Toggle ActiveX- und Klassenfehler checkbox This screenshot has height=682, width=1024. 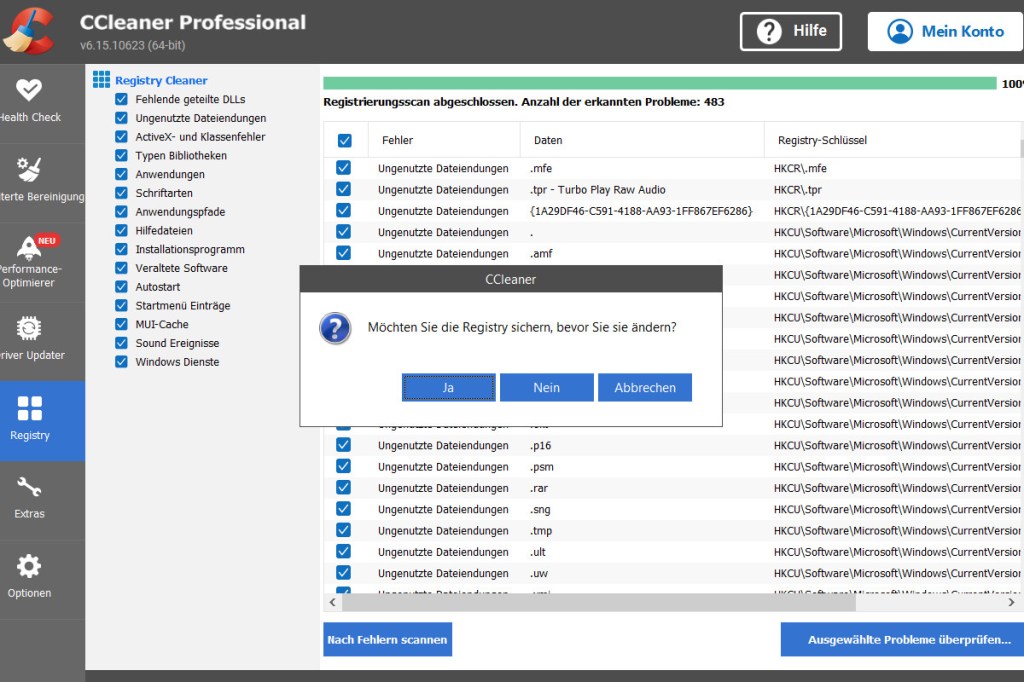pyautogui.click(x=121, y=137)
